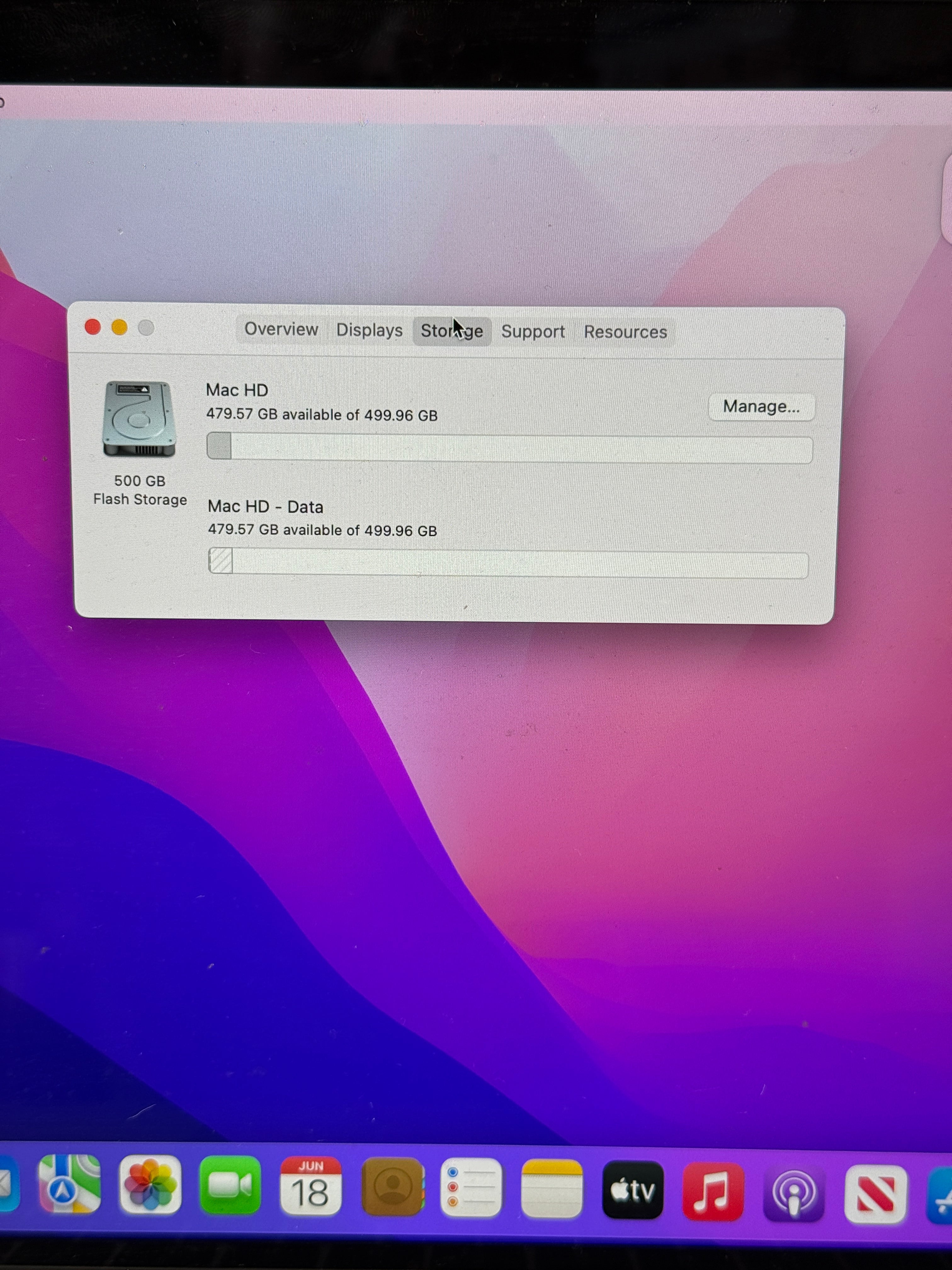
Task: Open the Maps app in the Dock
Action: click(x=70, y=1183)
